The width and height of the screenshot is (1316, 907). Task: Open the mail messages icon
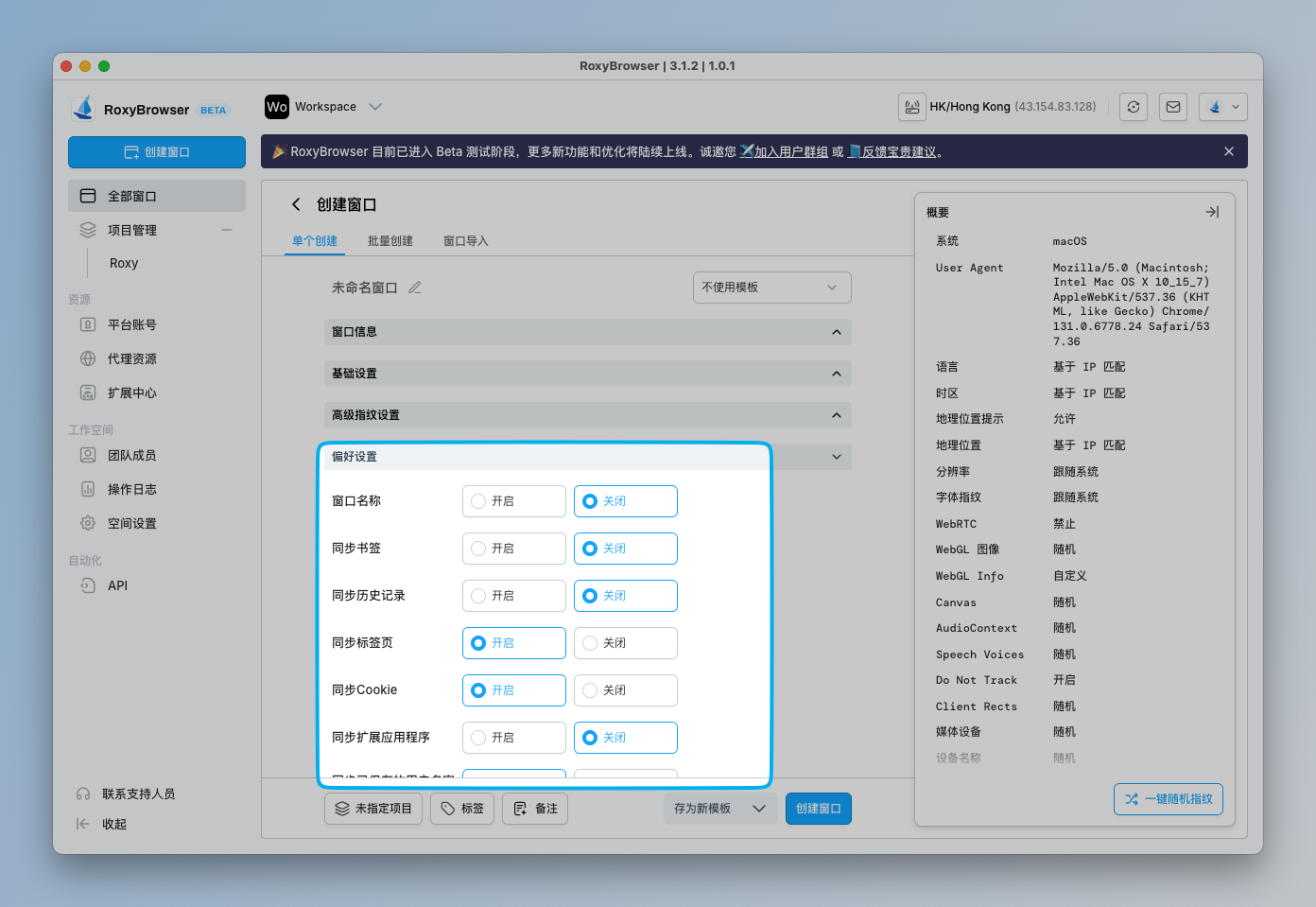(1173, 107)
